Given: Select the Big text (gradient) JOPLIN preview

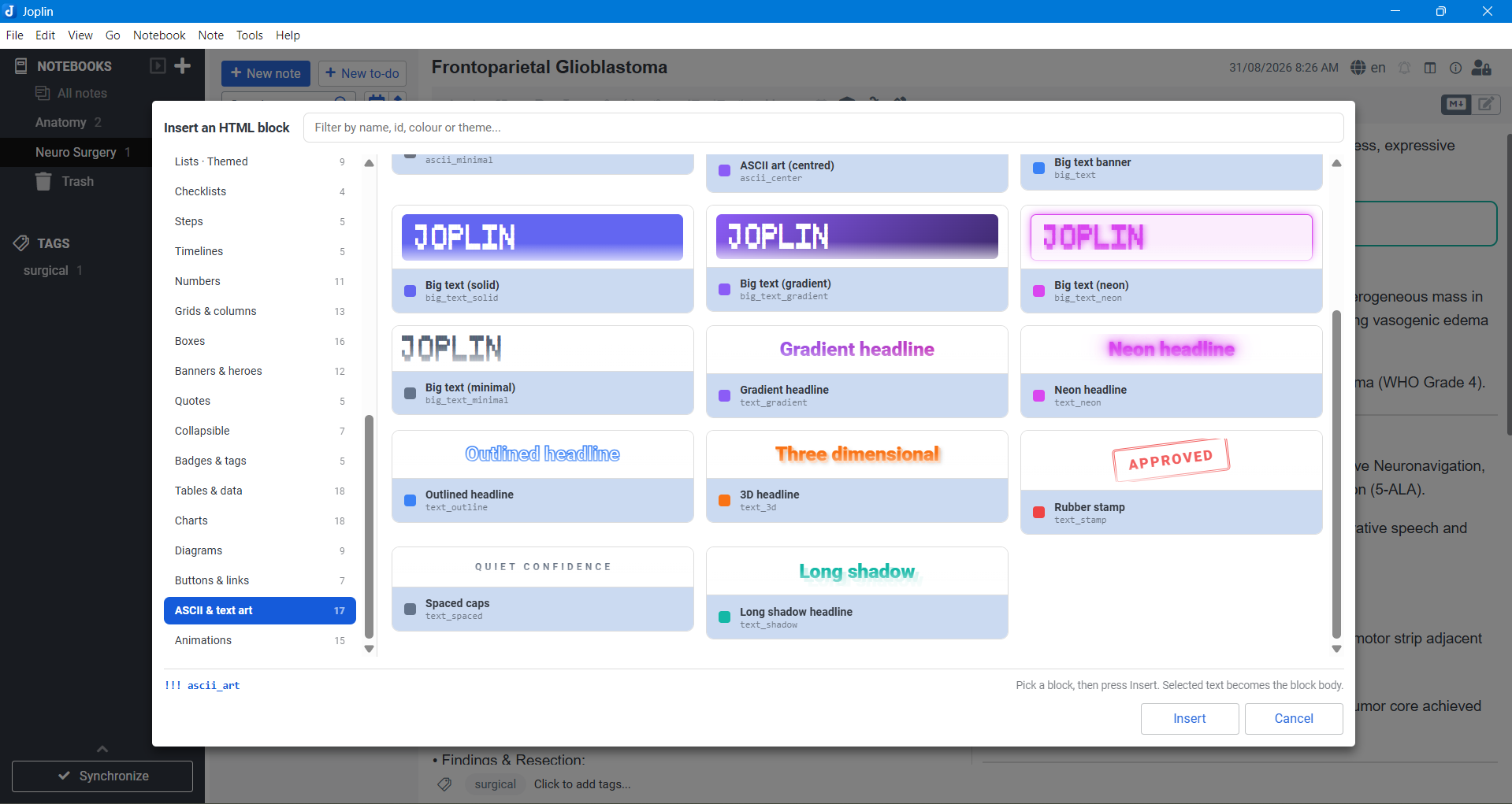Looking at the screenshot, I should pos(856,236).
